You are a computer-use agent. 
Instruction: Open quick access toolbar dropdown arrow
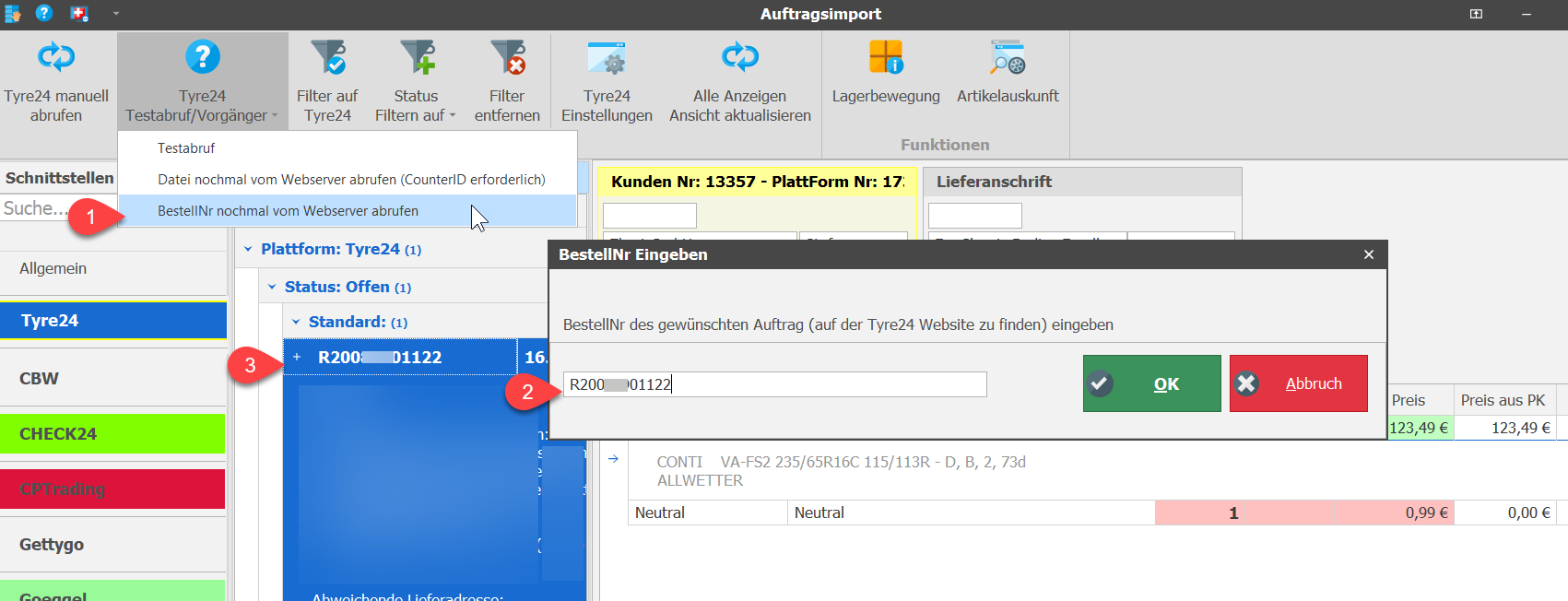point(116,14)
